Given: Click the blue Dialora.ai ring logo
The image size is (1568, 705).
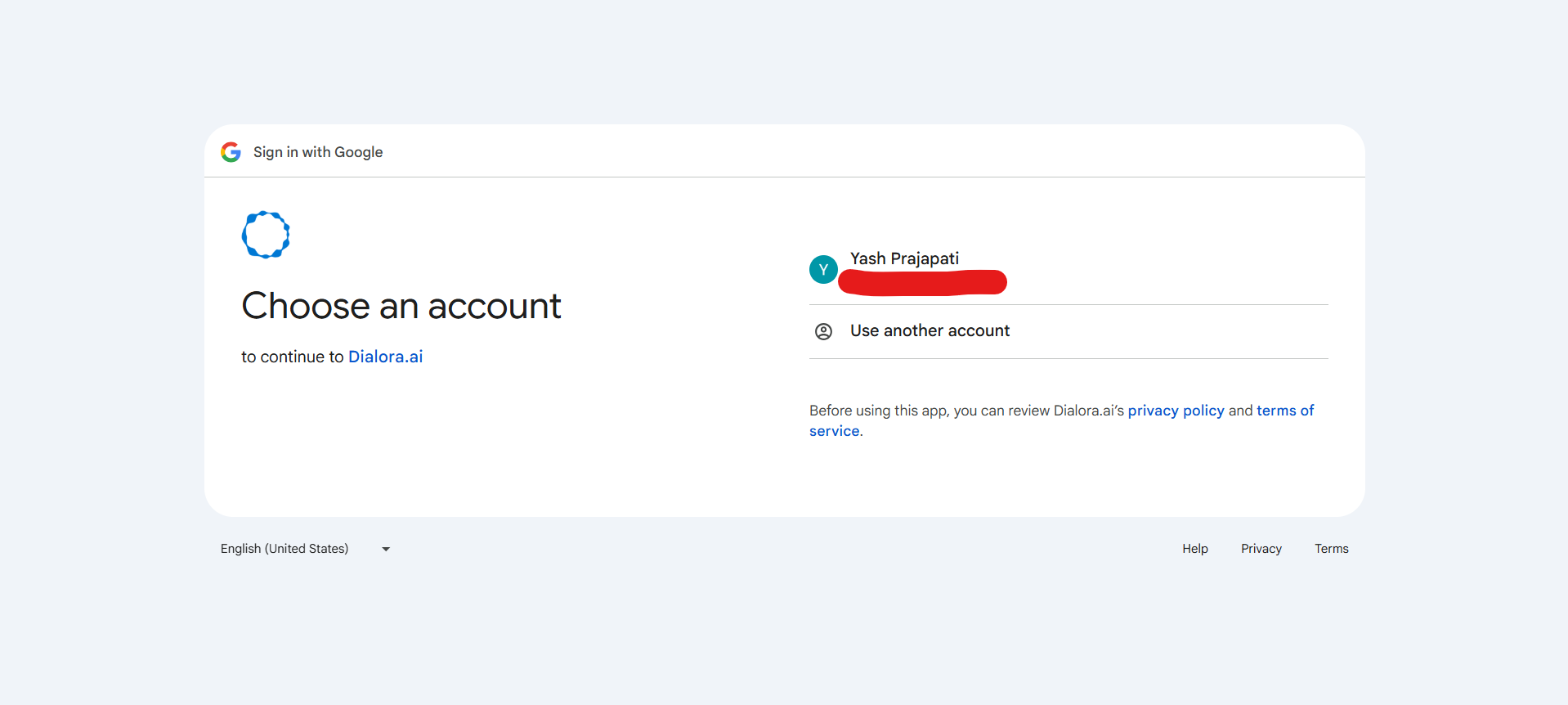Looking at the screenshot, I should pos(266,235).
